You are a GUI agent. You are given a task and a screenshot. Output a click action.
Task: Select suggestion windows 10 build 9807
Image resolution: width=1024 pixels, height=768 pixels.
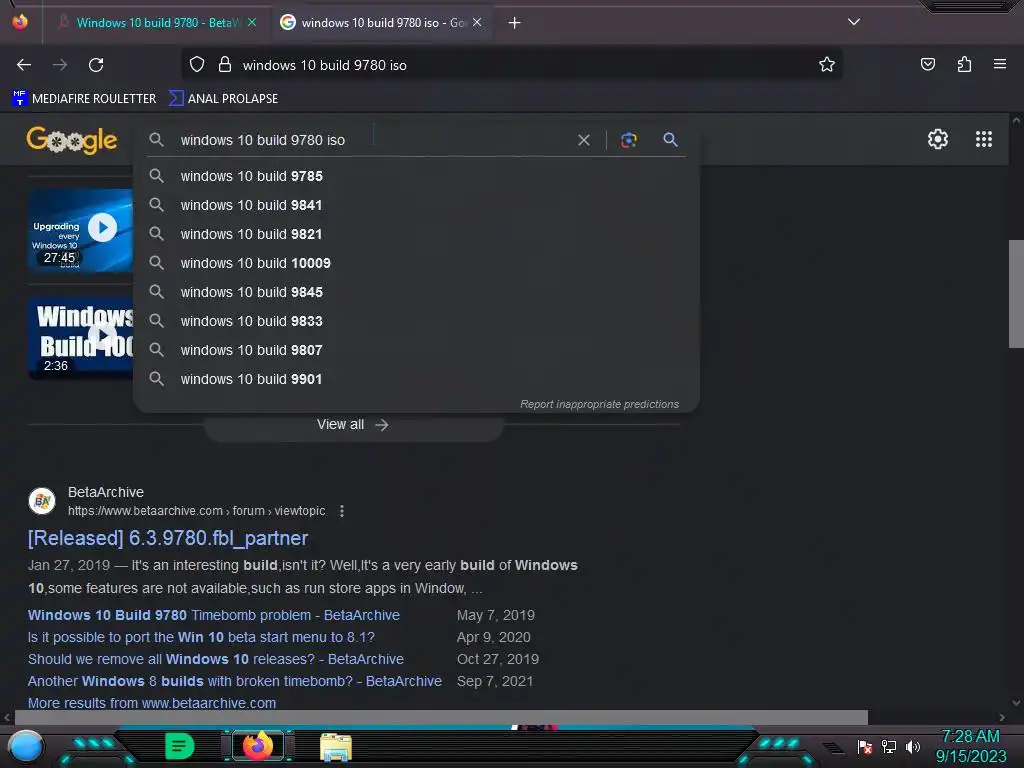pyautogui.click(x=416, y=350)
